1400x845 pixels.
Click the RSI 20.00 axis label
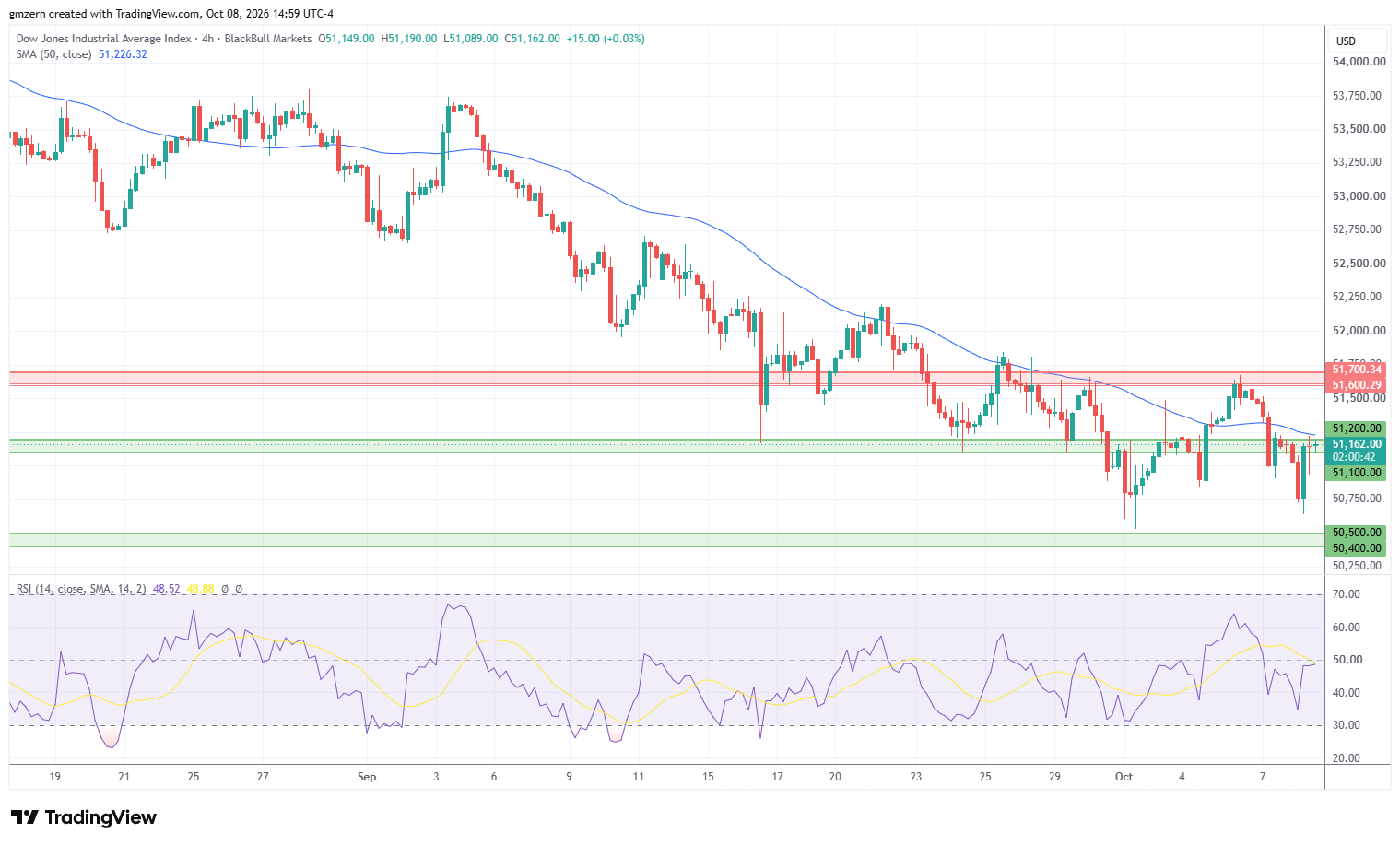pos(1347,758)
